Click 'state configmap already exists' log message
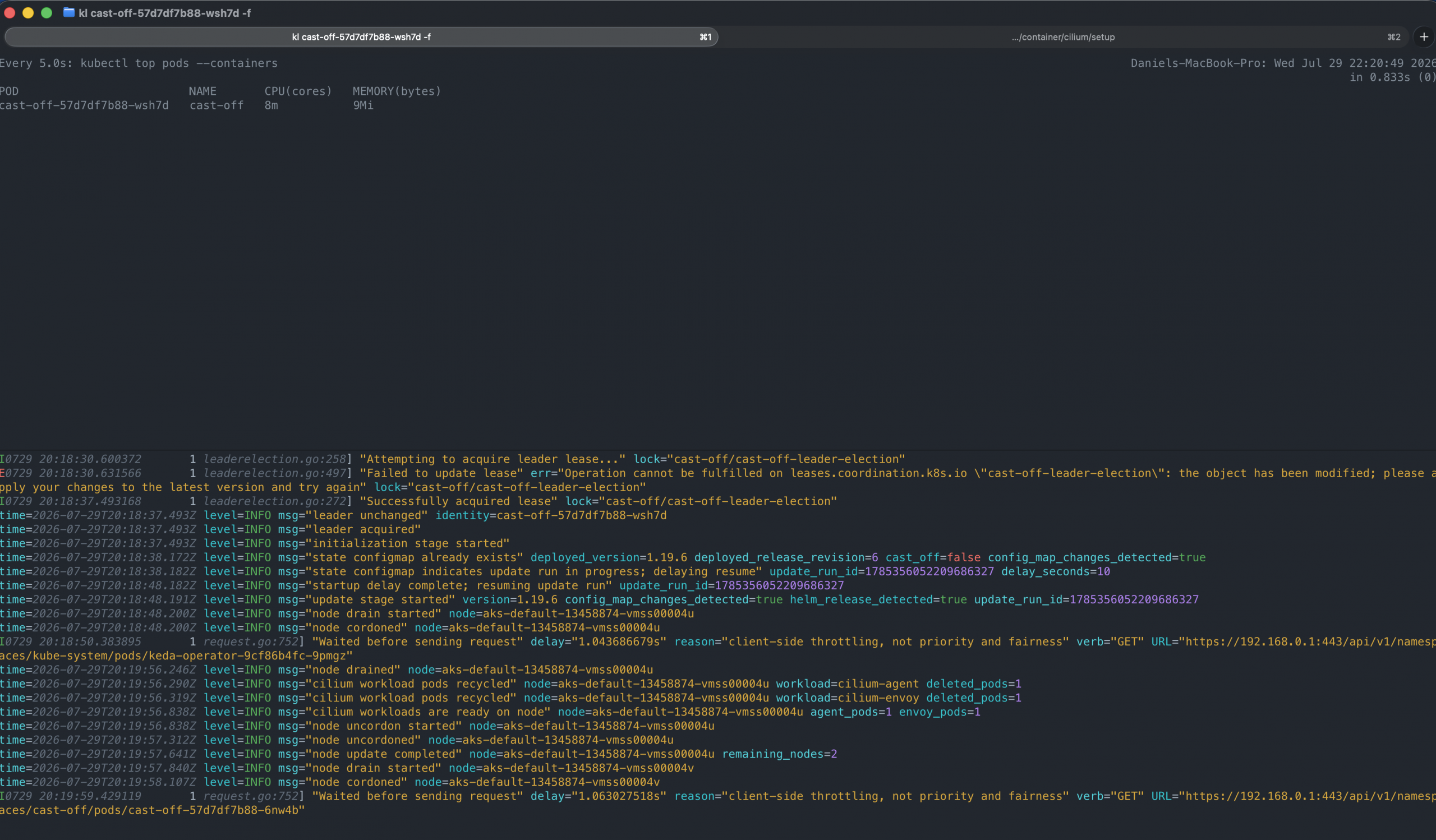The image size is (1436, 840). [415, 557]
